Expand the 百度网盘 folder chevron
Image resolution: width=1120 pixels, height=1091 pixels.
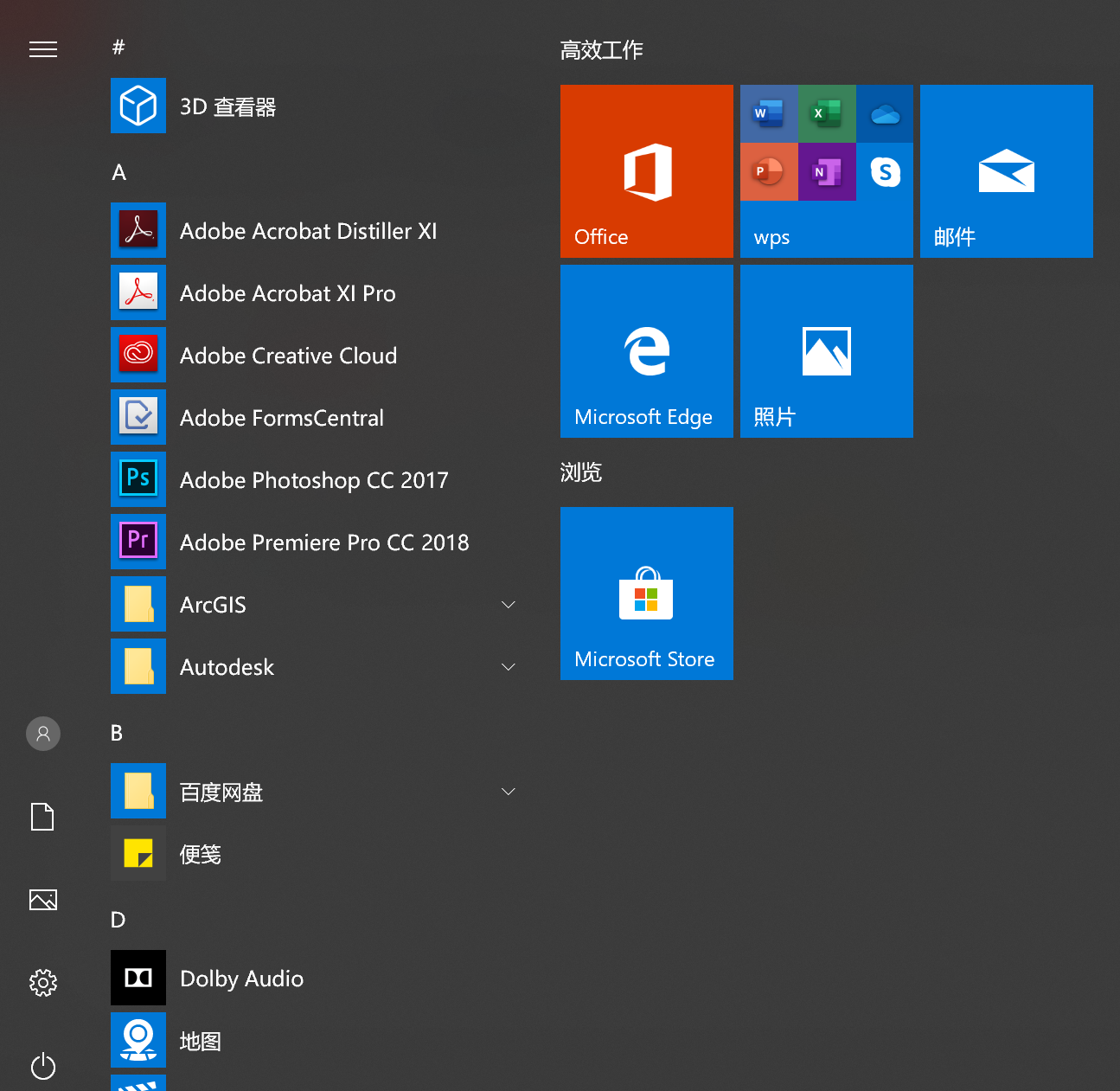tap(509, 791)
